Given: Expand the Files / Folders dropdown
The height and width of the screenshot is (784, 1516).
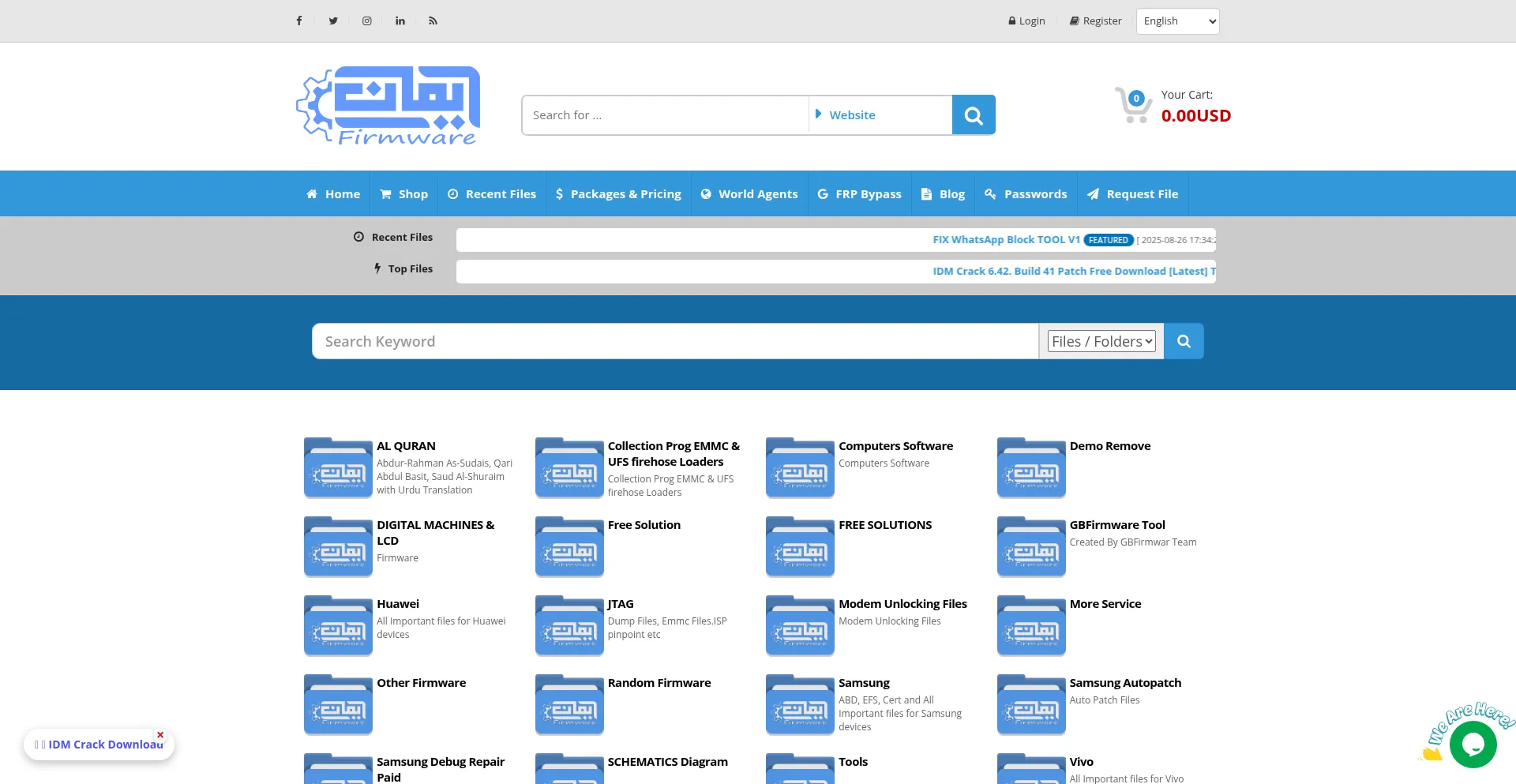Looking at the screenshot, I should 1101,341.
